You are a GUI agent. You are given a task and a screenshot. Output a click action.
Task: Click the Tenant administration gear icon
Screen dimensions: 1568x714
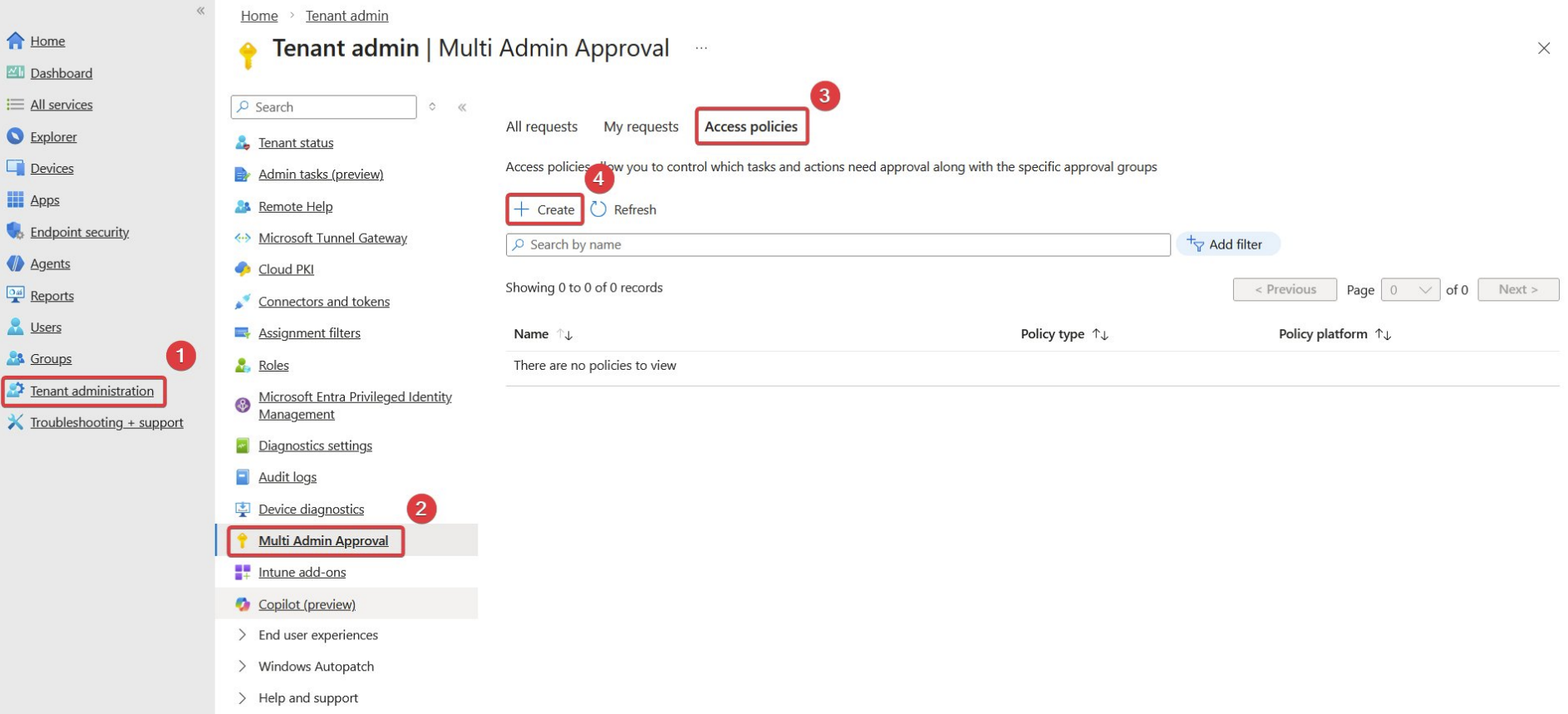(x=15, y=391)
